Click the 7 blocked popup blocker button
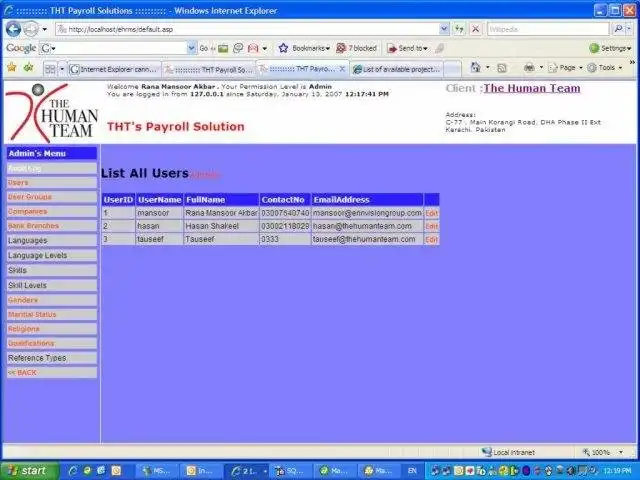Screen dimensions: 640x480 point(356,48)
